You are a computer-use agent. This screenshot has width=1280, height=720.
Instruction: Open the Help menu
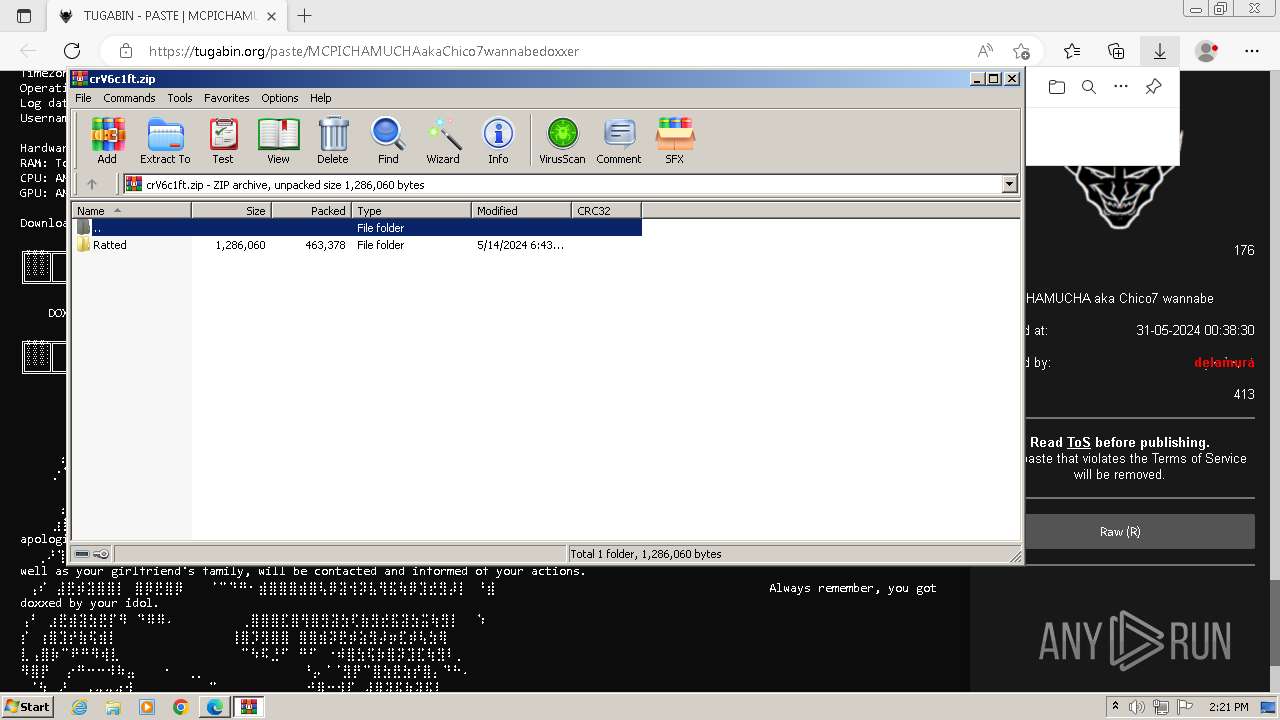click(320, 98)
